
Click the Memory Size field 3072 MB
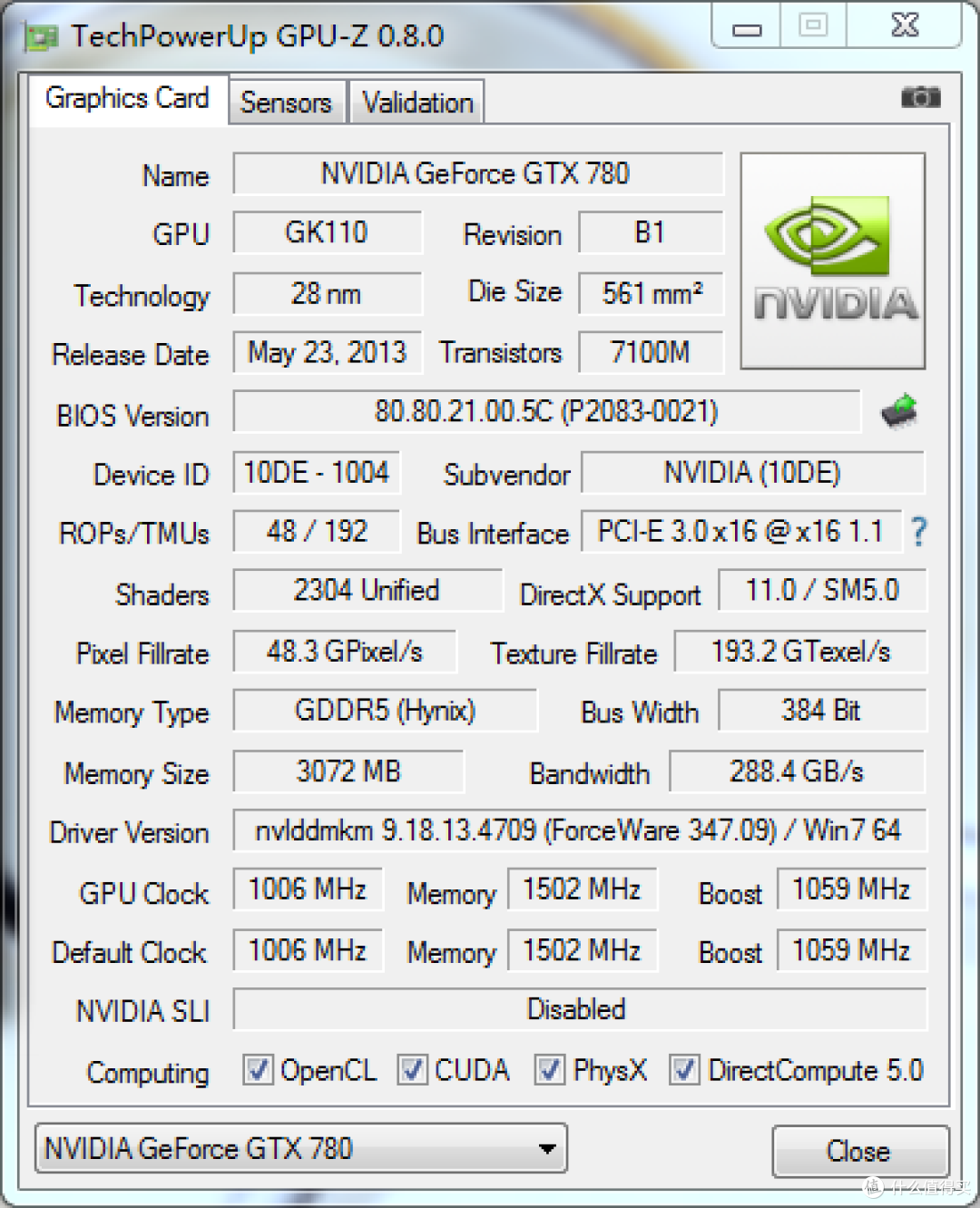348,771
